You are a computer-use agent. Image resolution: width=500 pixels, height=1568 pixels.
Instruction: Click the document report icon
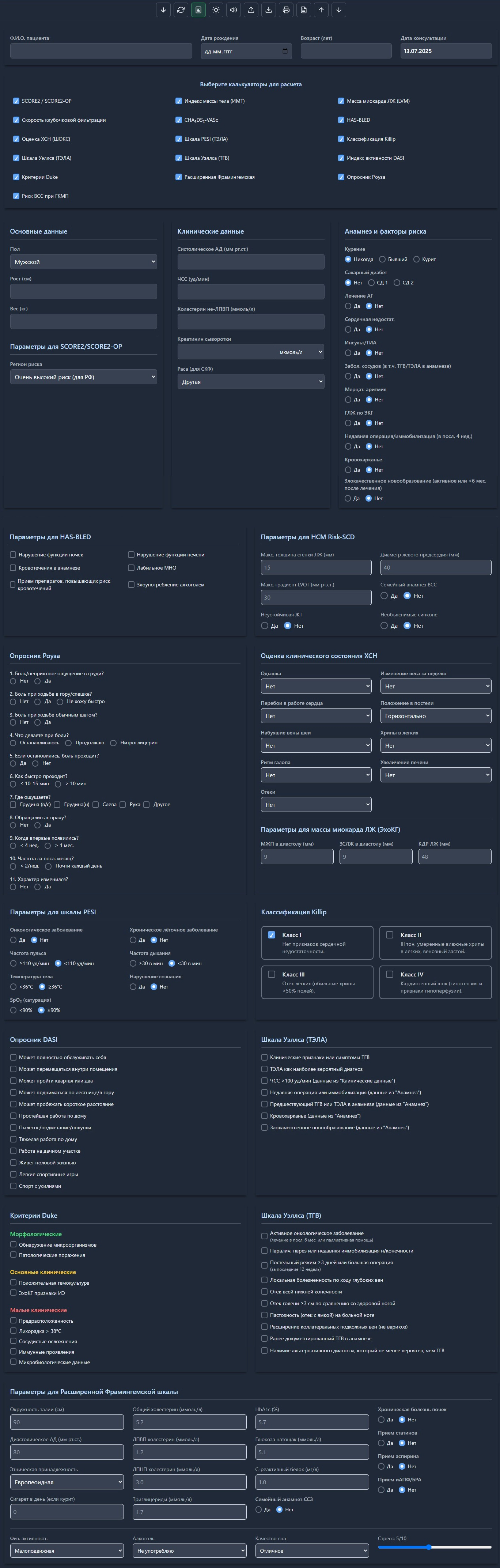pyautogui.click(x=303, y=10)
